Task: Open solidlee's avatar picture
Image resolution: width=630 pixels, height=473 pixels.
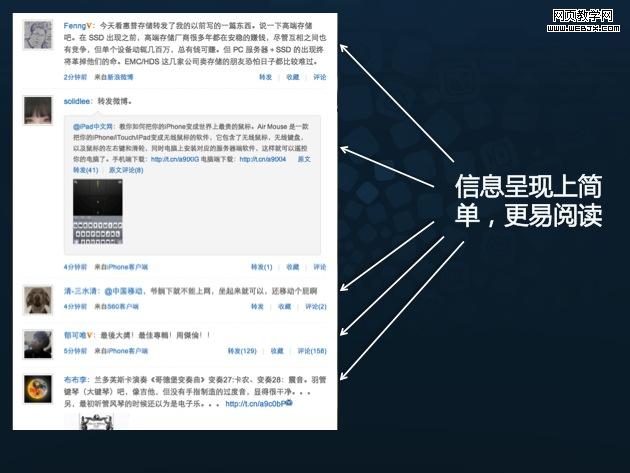Action: (x=38, y=110)
